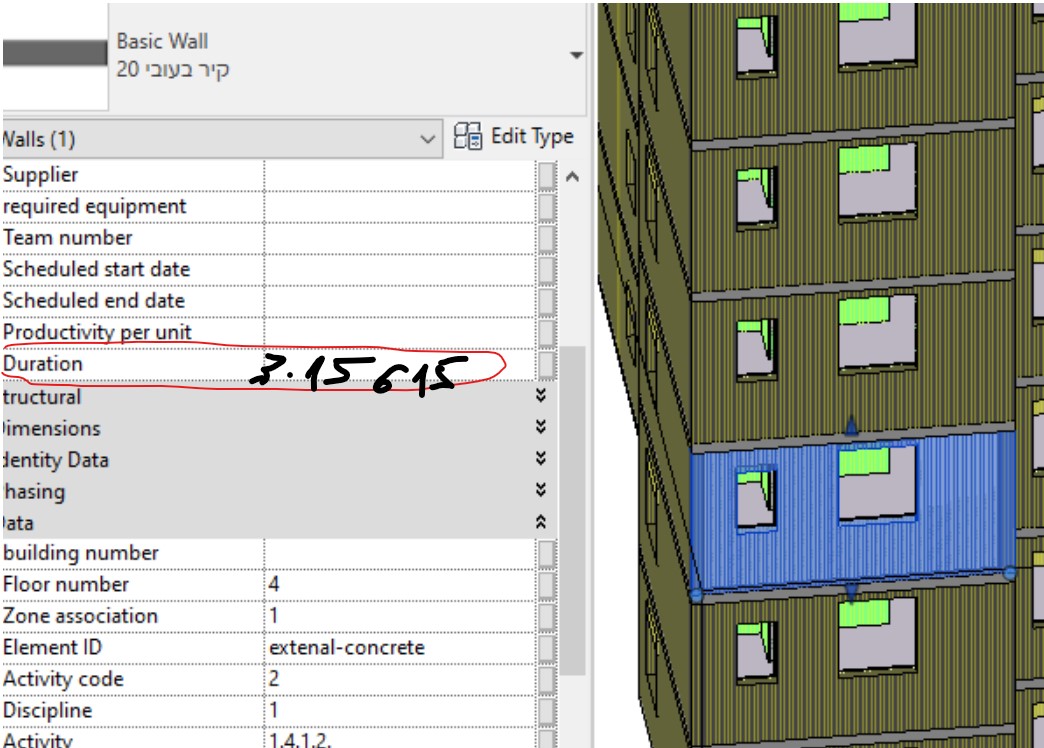Click the associate button for Floor number row
The height and width of the screenshot is (748, 1044).
point(547,585)
